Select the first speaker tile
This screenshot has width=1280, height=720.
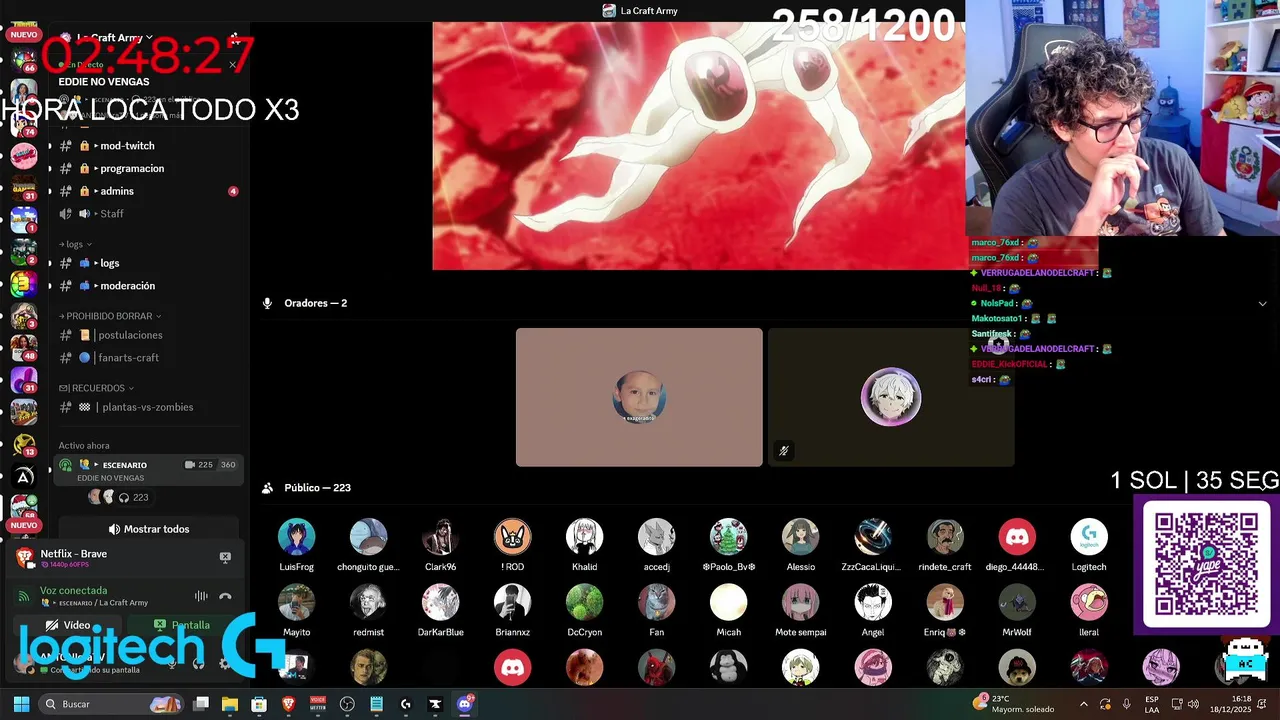(x=639, y=397)
